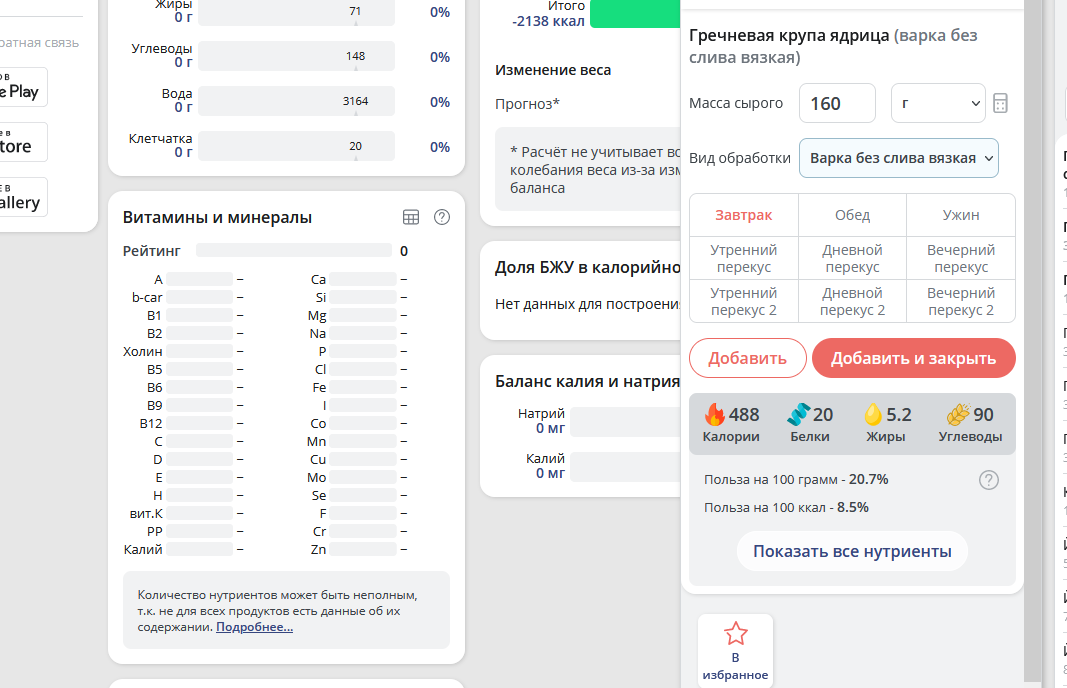Click the -2138 ккал total value

coord(548,21)
